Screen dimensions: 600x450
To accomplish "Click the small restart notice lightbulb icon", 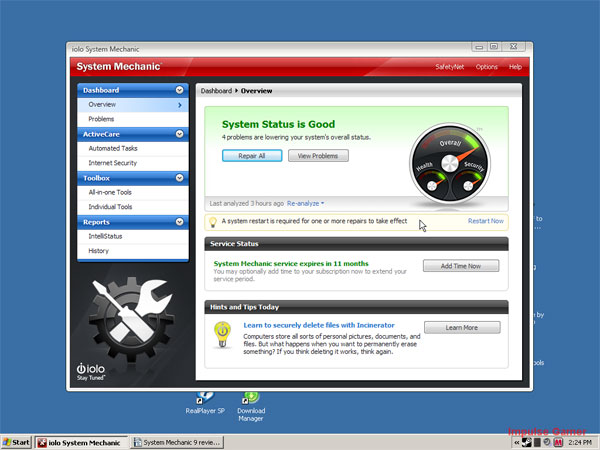I will [213, 222].
